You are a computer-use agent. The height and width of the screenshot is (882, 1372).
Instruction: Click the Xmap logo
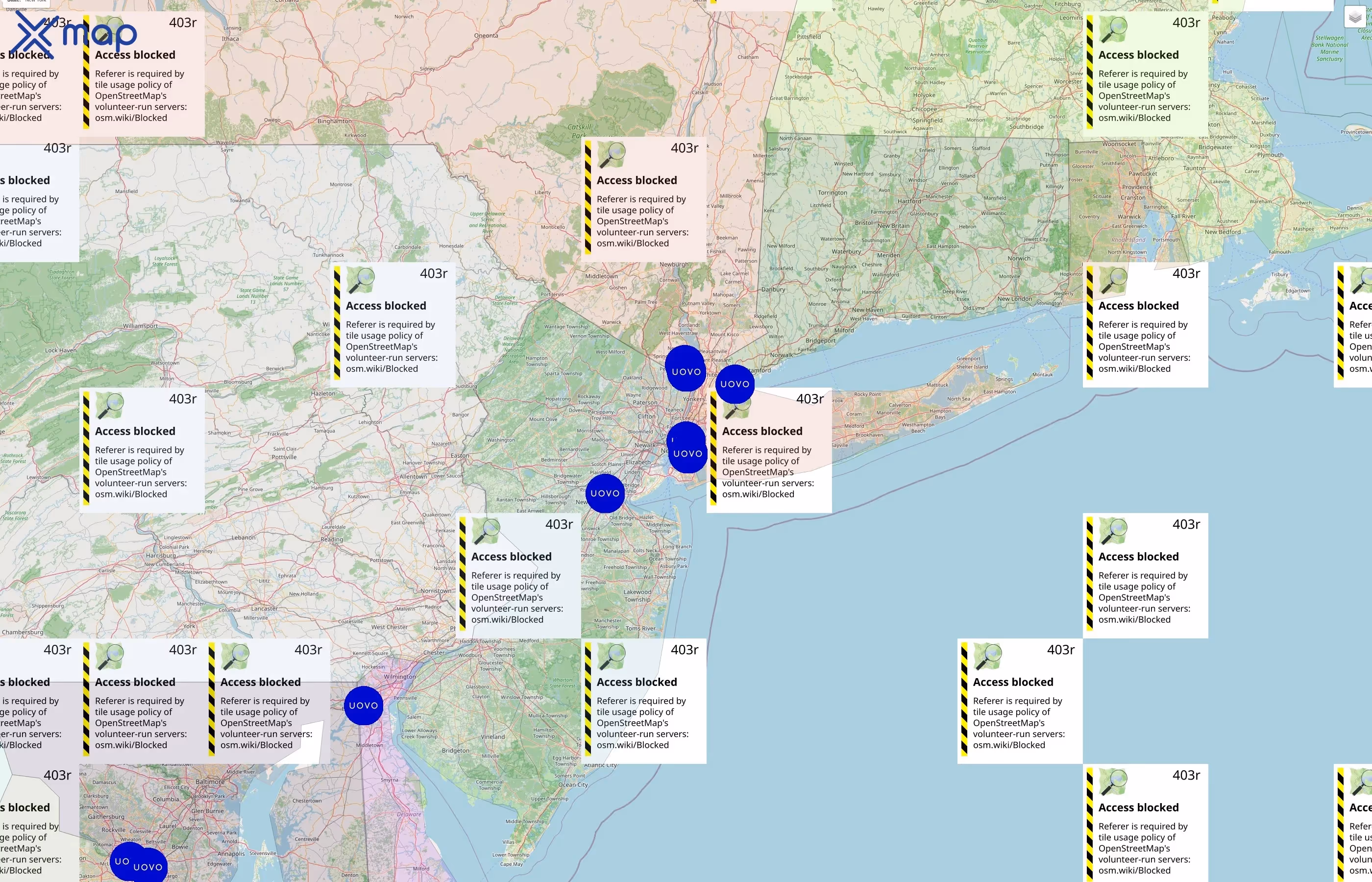click(73, 34)
